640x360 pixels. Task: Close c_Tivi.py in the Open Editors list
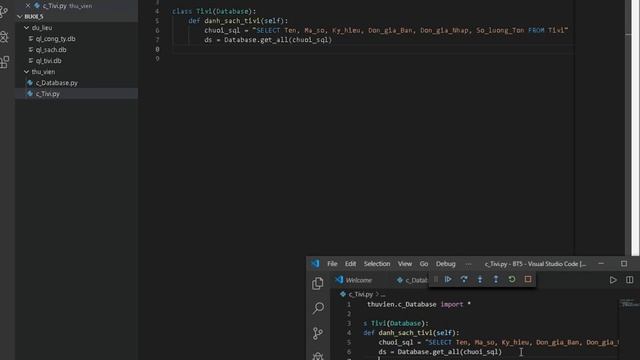click(x=28, y=6)
